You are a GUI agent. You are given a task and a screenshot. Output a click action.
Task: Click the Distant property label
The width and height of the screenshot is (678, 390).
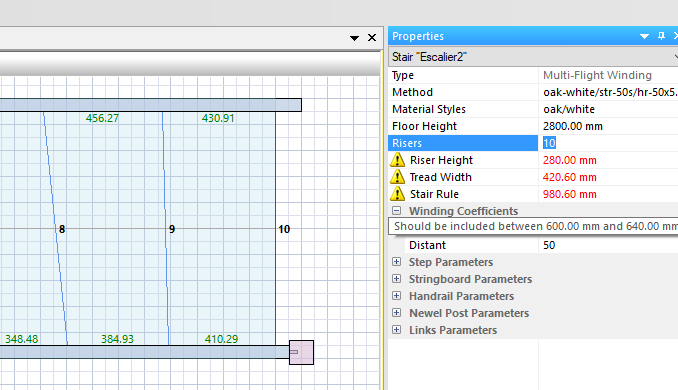427,245
